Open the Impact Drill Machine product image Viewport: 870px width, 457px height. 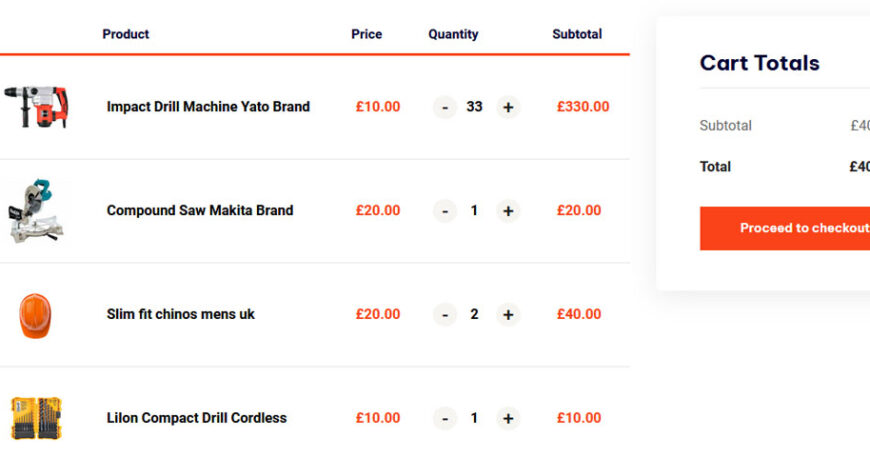pyautogui.click(x=36, y=107)
